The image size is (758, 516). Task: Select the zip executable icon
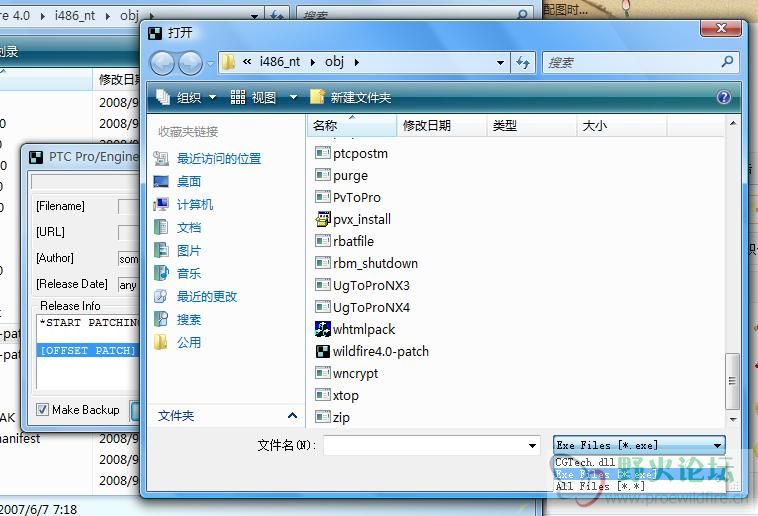[x=323, y=417]
